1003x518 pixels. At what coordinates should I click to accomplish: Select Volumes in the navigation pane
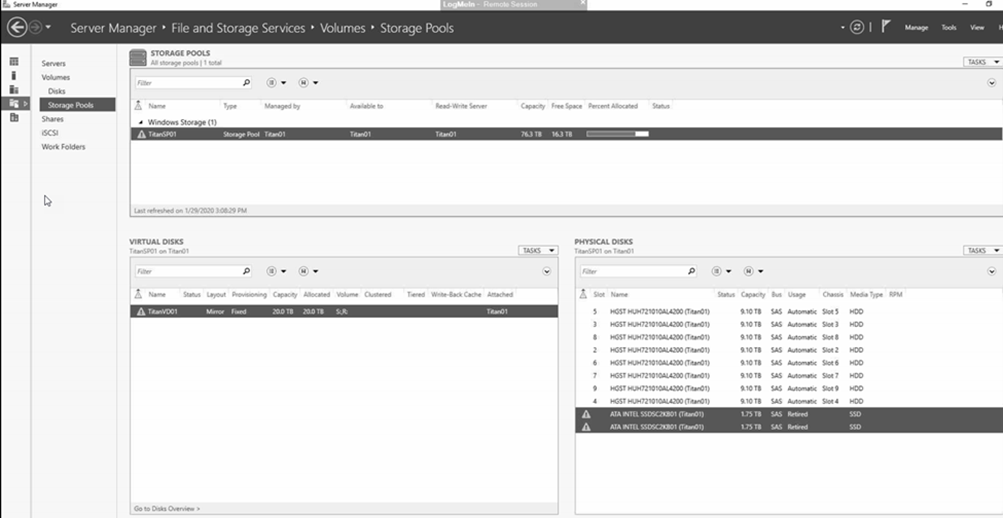(x=55, y=77)
